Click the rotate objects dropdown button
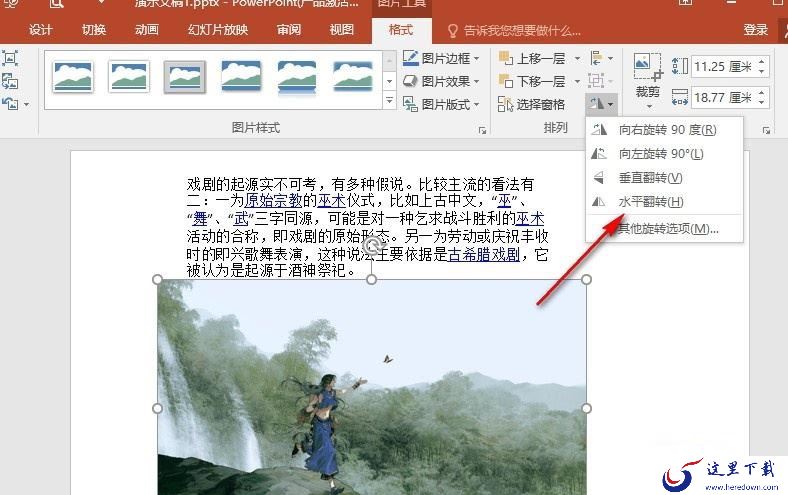 coord(602,104)
